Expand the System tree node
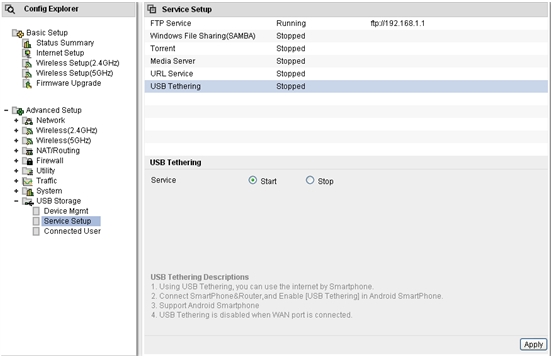This screenshot has height=360, width=553. click(16, 191)
